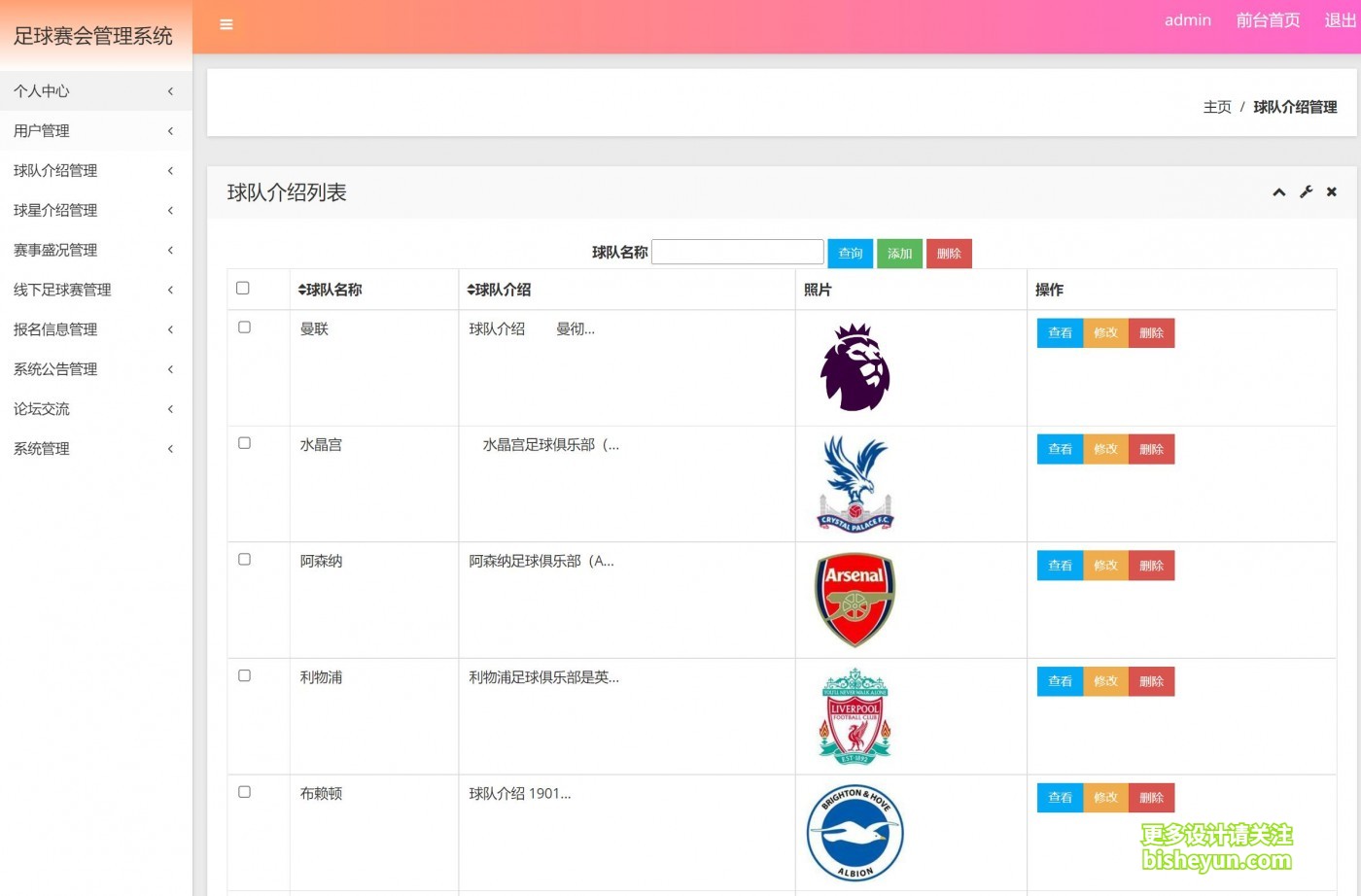
Task: Open the Arsenal crest image
Action: [x=855, y=600]
